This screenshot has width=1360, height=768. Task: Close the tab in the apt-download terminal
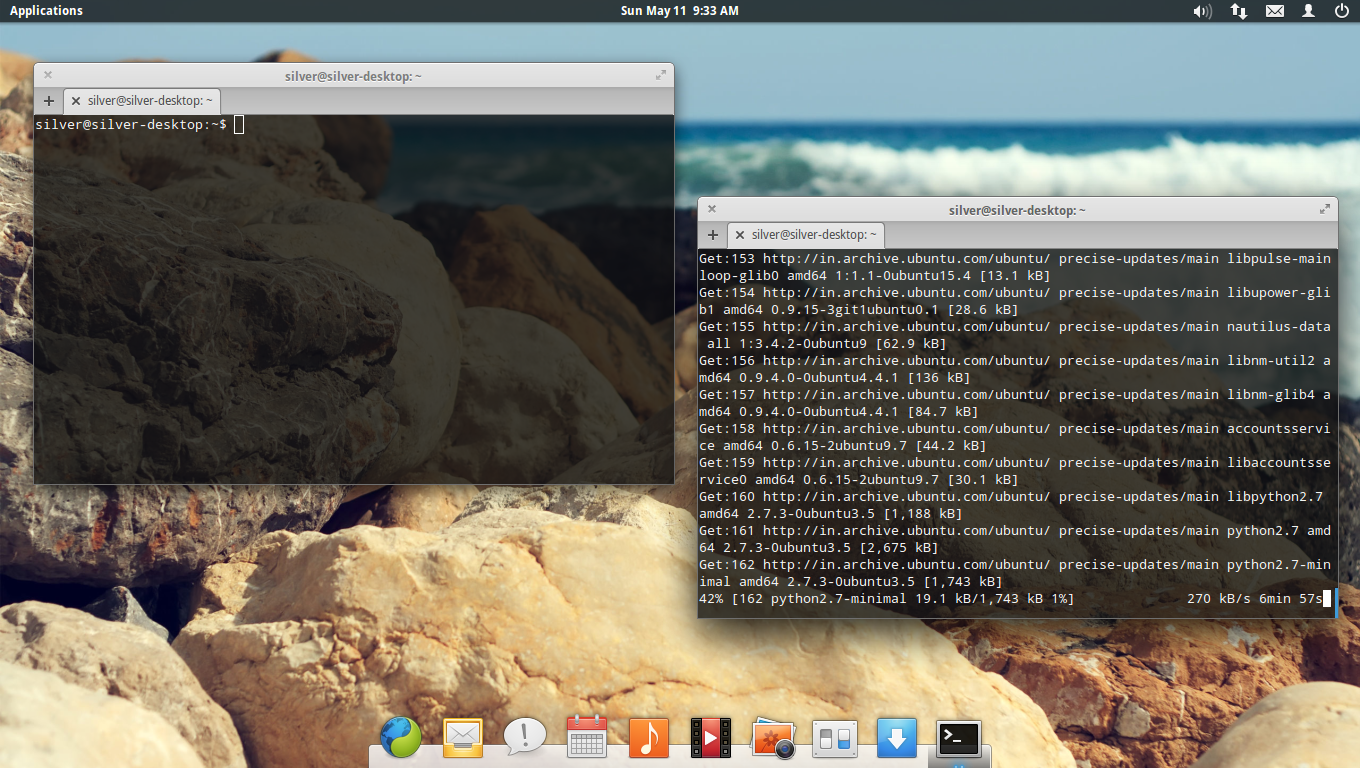740,235
